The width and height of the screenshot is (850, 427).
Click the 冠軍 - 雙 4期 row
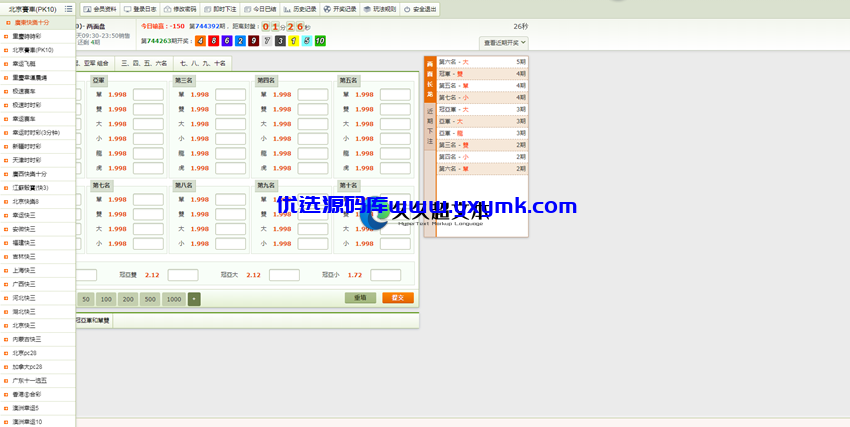coord(482,74)
